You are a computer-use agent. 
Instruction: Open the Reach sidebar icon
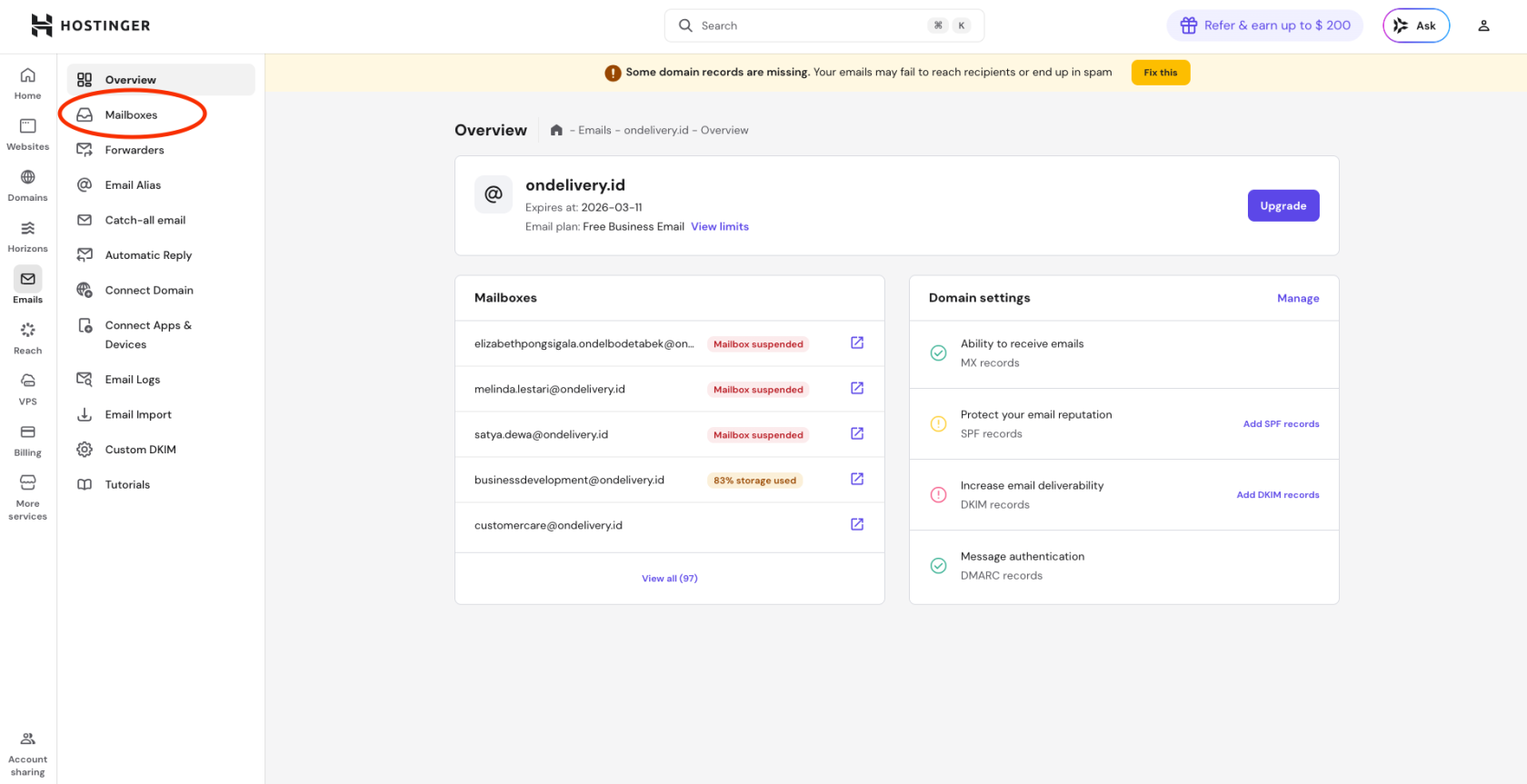[x=28, y=331]
